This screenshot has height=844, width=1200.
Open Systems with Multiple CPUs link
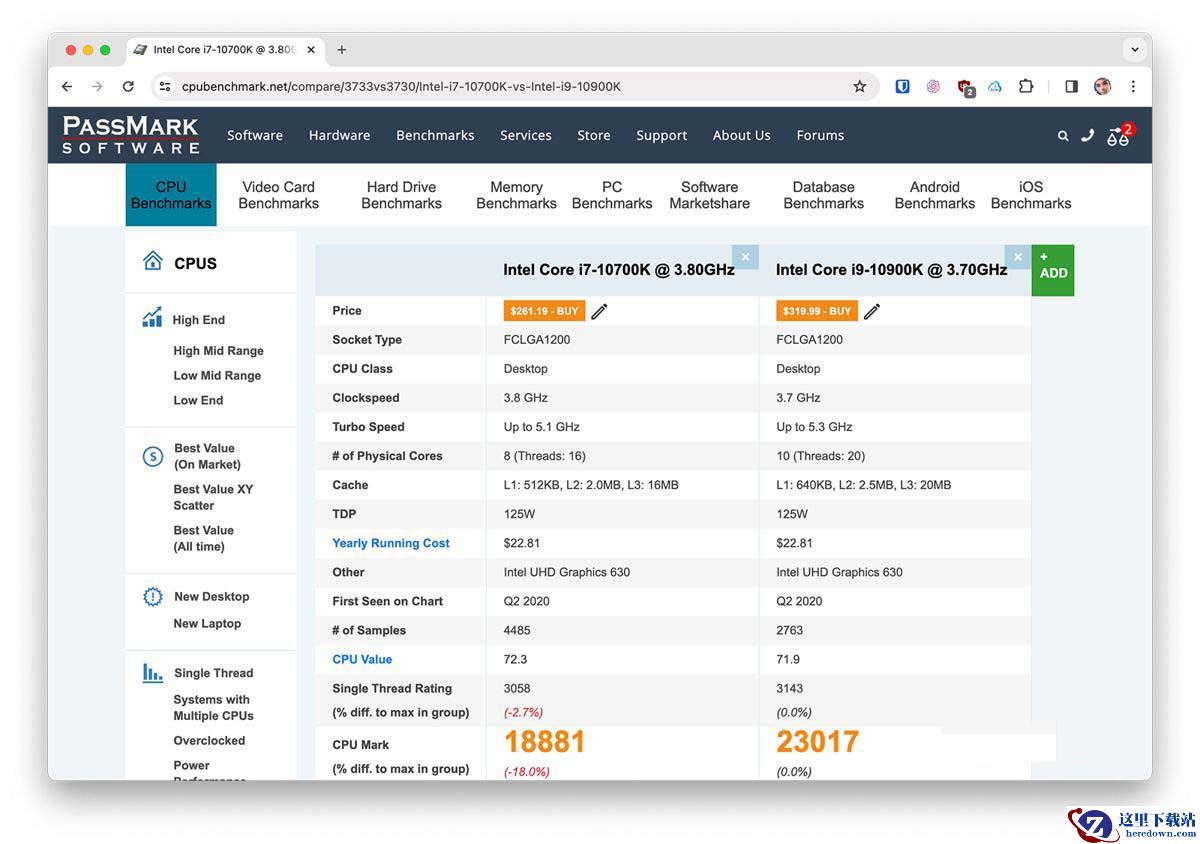(x=213, y=707)
